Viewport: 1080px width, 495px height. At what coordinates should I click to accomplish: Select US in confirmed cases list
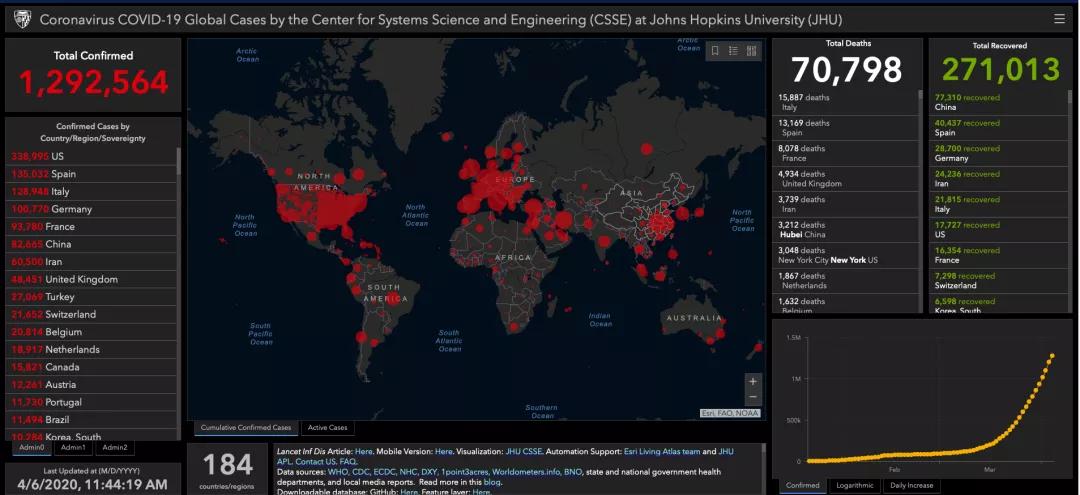pos(90,156)
